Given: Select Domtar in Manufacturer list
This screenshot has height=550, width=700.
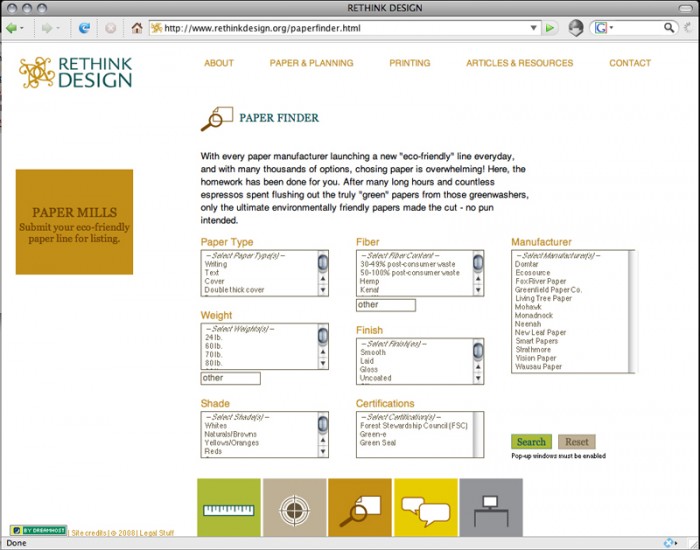Looking at the screenshot, I should (527, 264).
